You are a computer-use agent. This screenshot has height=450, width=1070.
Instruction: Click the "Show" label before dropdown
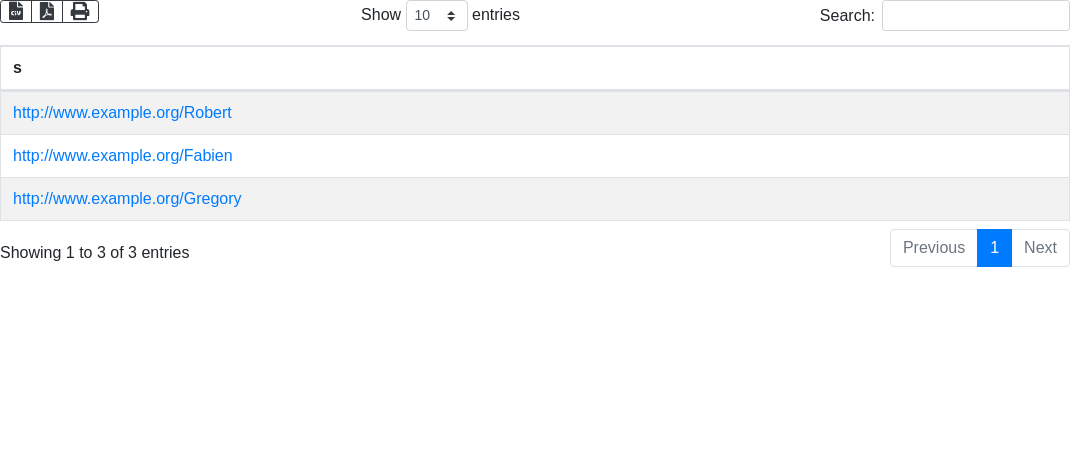(381, 15)
